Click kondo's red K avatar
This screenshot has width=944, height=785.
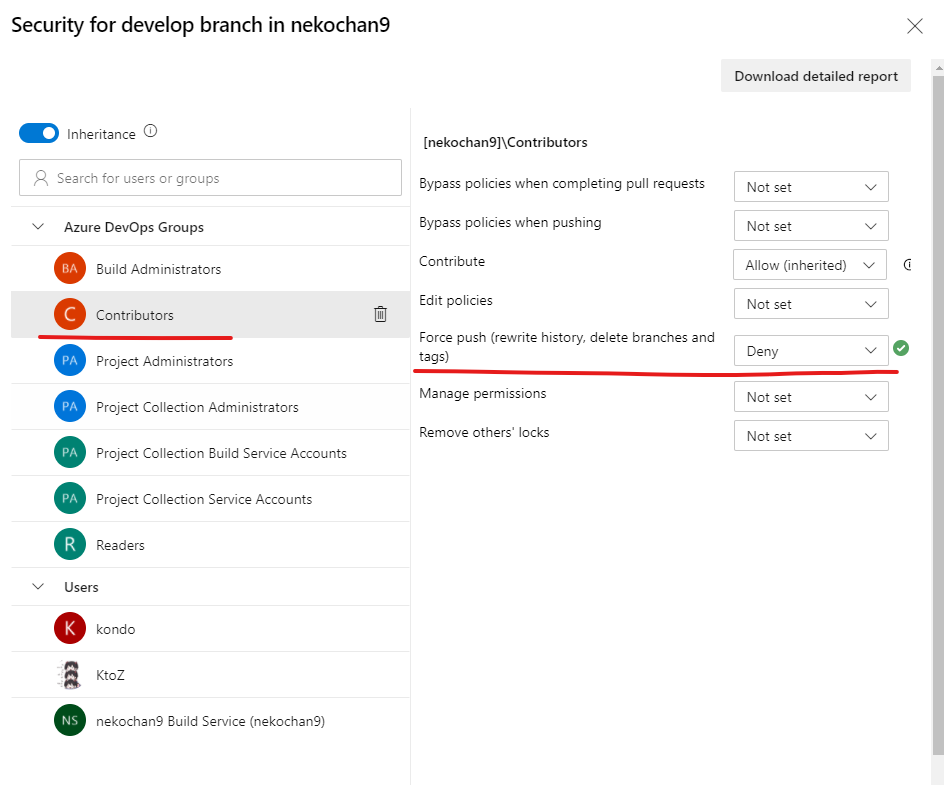(x=70, y=628)
